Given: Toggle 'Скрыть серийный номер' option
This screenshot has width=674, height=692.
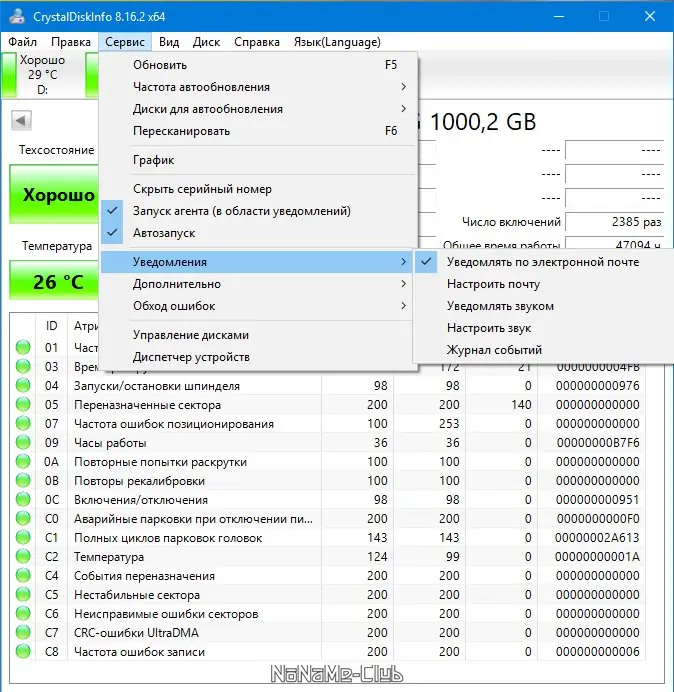Looking at the screenshot, I should (x=259, y=189).
